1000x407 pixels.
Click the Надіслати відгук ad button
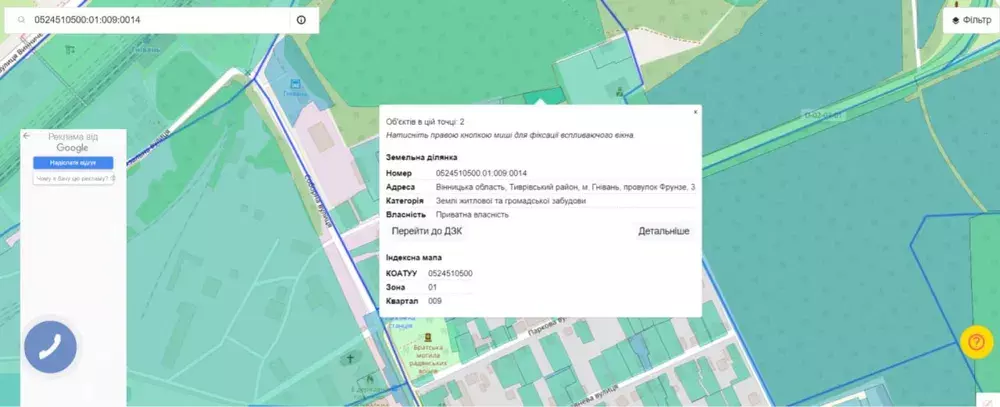point(72,162)
